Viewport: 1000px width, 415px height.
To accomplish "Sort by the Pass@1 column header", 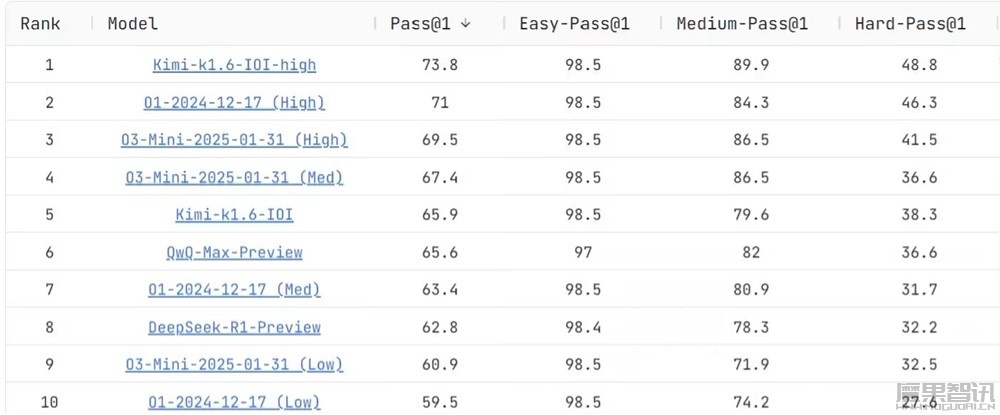I will tap(420, 24).
